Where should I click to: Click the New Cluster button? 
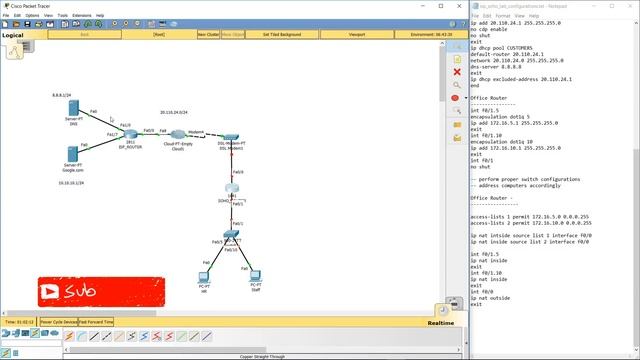click(209, 35)
